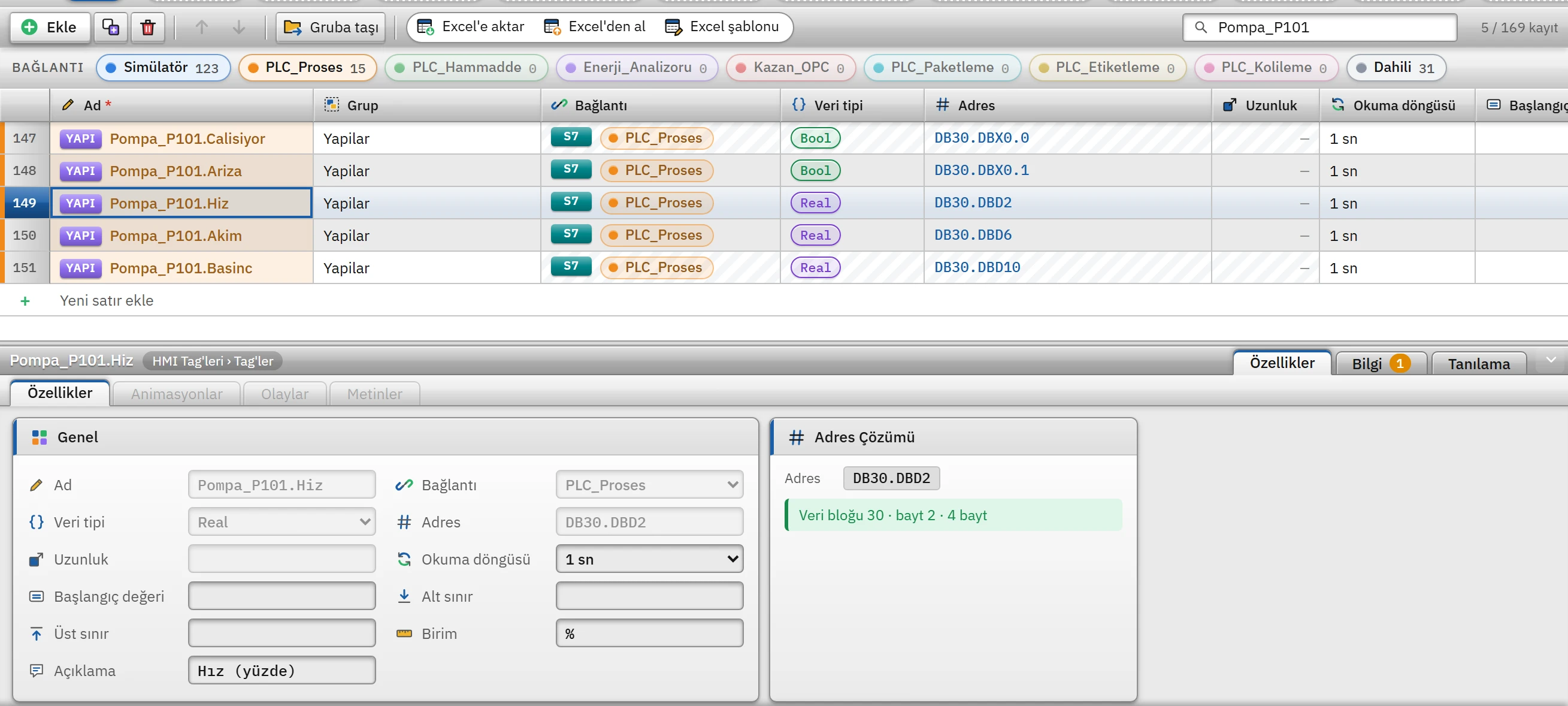The height and width of the screenshot is (706, 1568).
Task: Click the orange PLC_Proses color dot in row 147
Action: [x=613, y=138]
